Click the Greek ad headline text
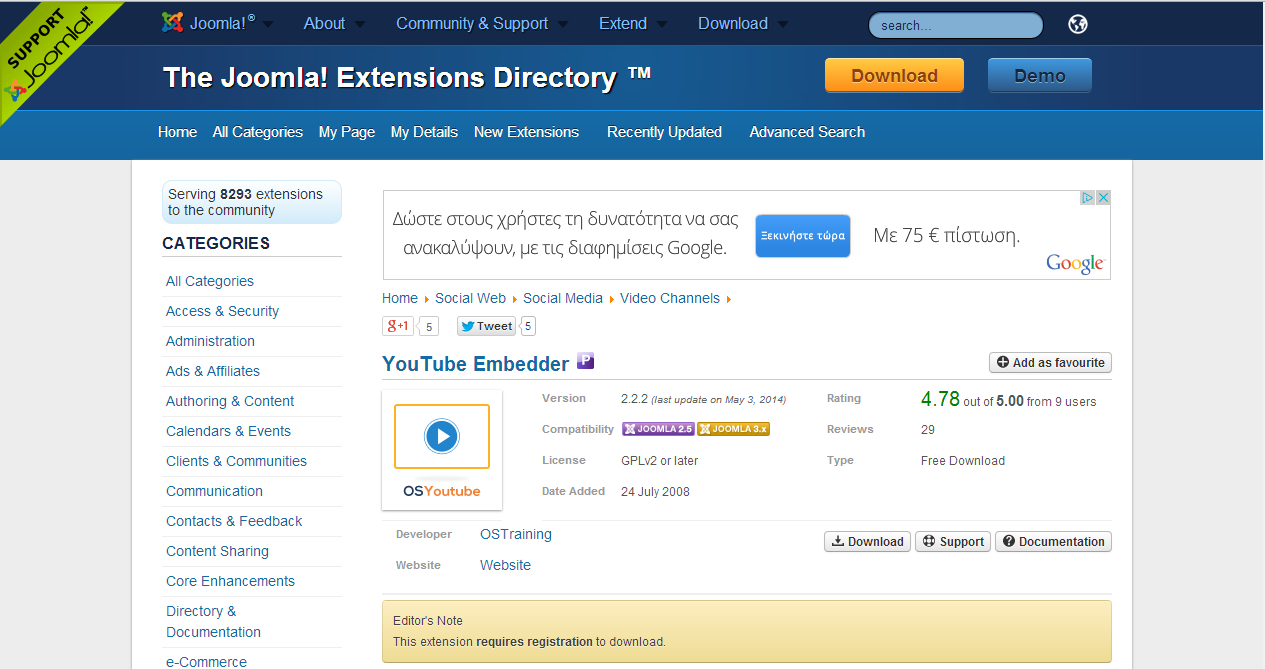 pyautogui.click(x=565, y=234)
